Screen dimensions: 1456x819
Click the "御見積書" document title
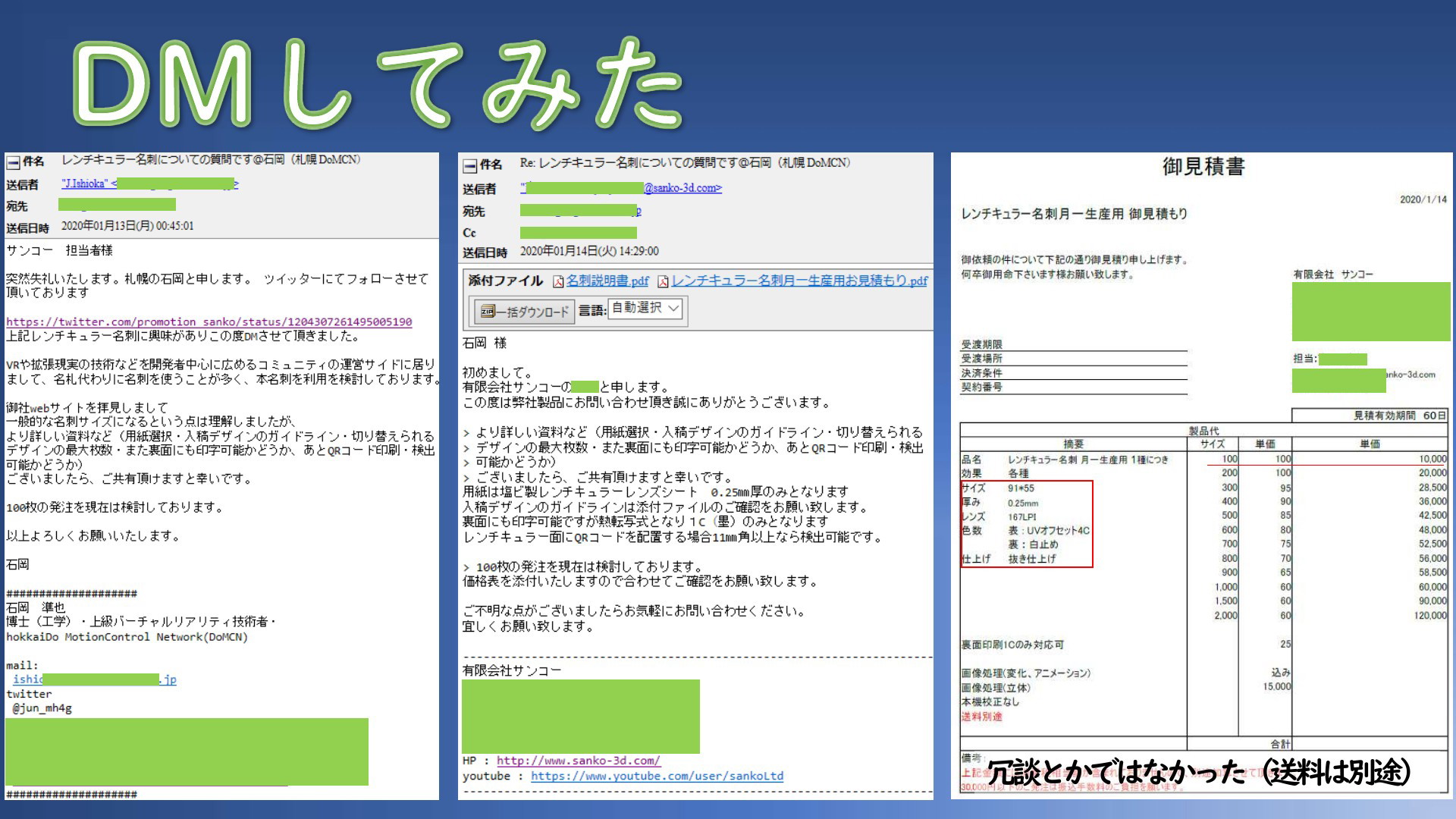click(x=1203, y=166)
